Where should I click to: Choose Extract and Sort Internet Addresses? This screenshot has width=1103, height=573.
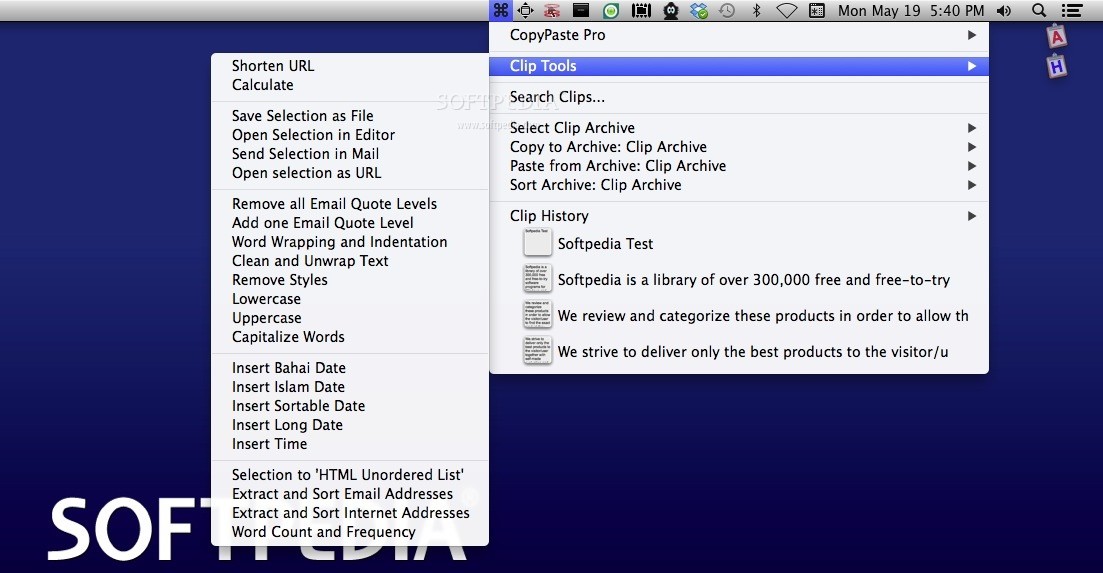point(350,513)
